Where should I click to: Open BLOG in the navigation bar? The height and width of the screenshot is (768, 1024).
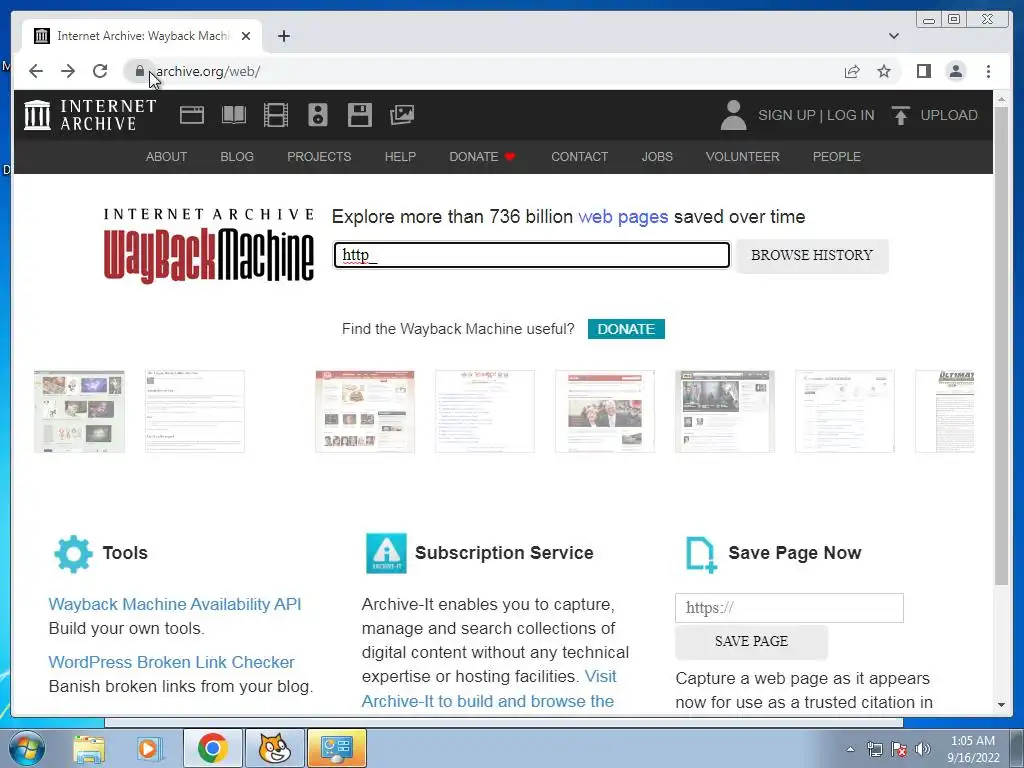[236, 157]
